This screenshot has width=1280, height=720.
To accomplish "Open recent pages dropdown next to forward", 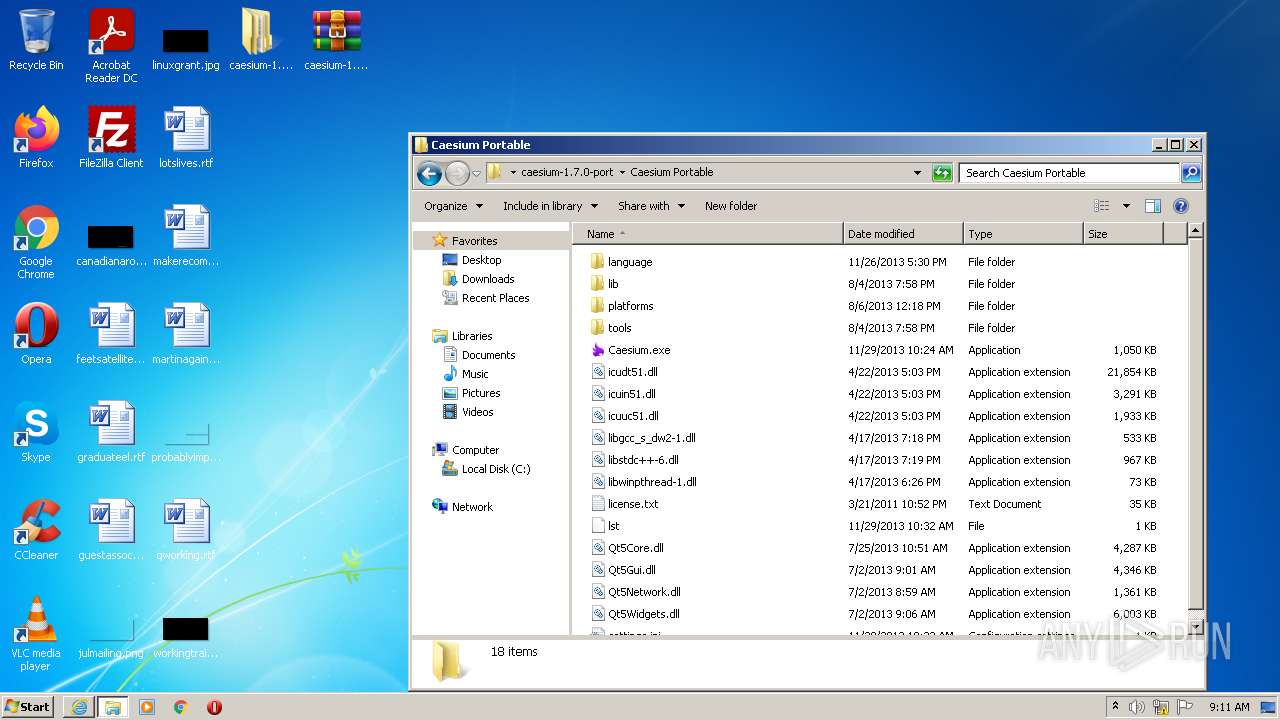I will [477, 173].
